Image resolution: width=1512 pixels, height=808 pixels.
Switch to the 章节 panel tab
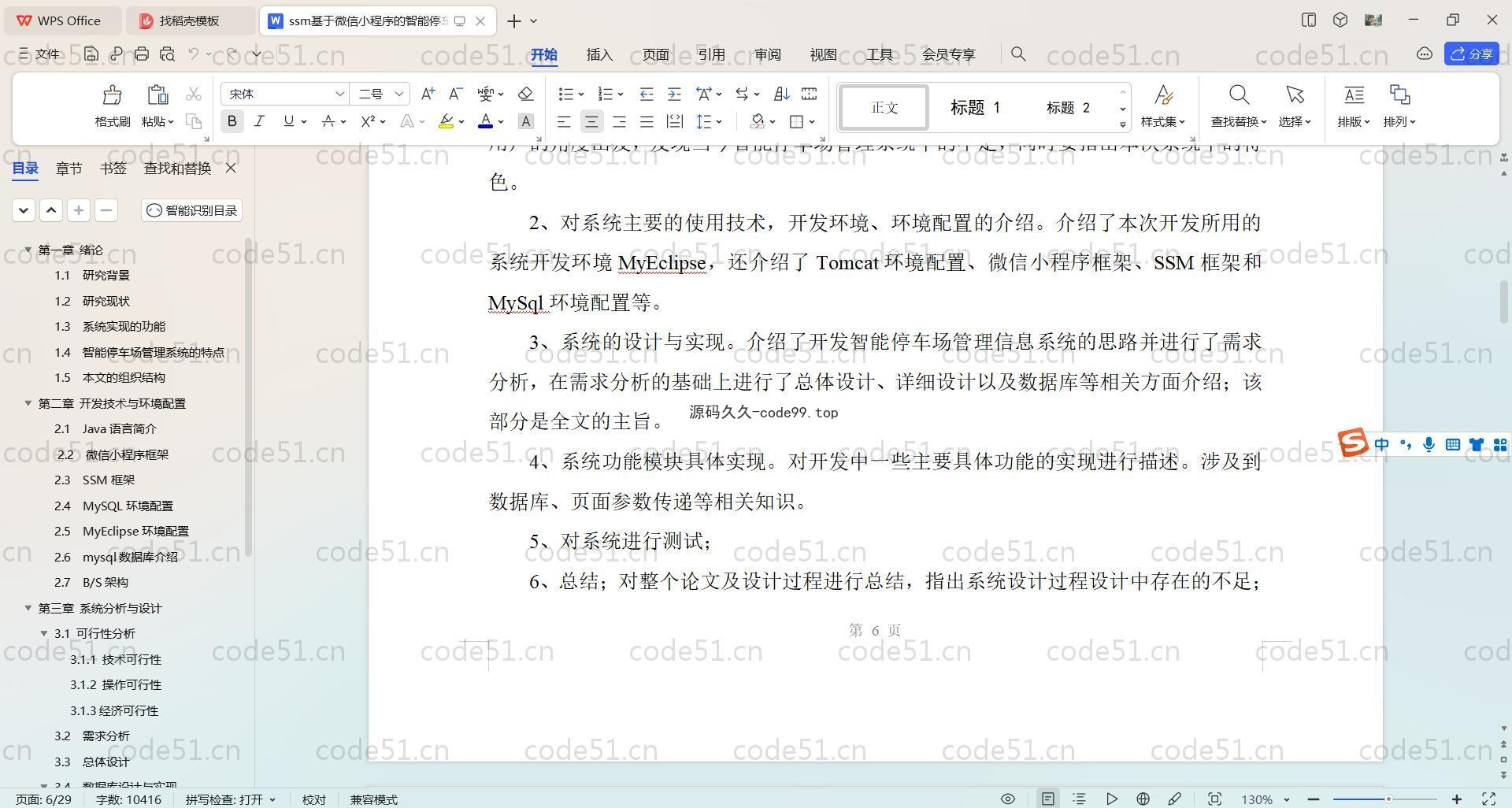[69, 168]
